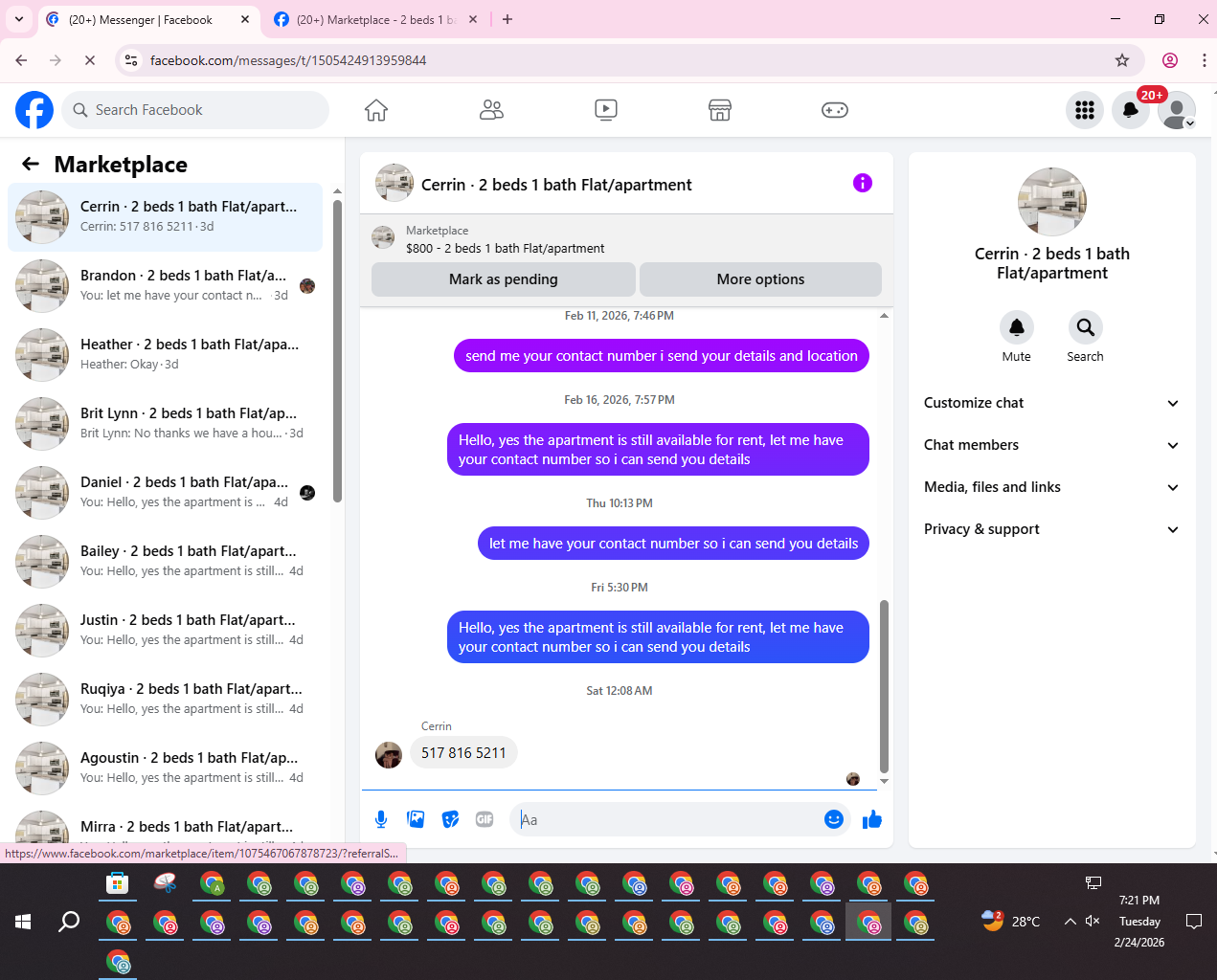1217x980 pixels.
Task: Click the back arrow beside Marketplace heading
Action: tap(31, 164)
